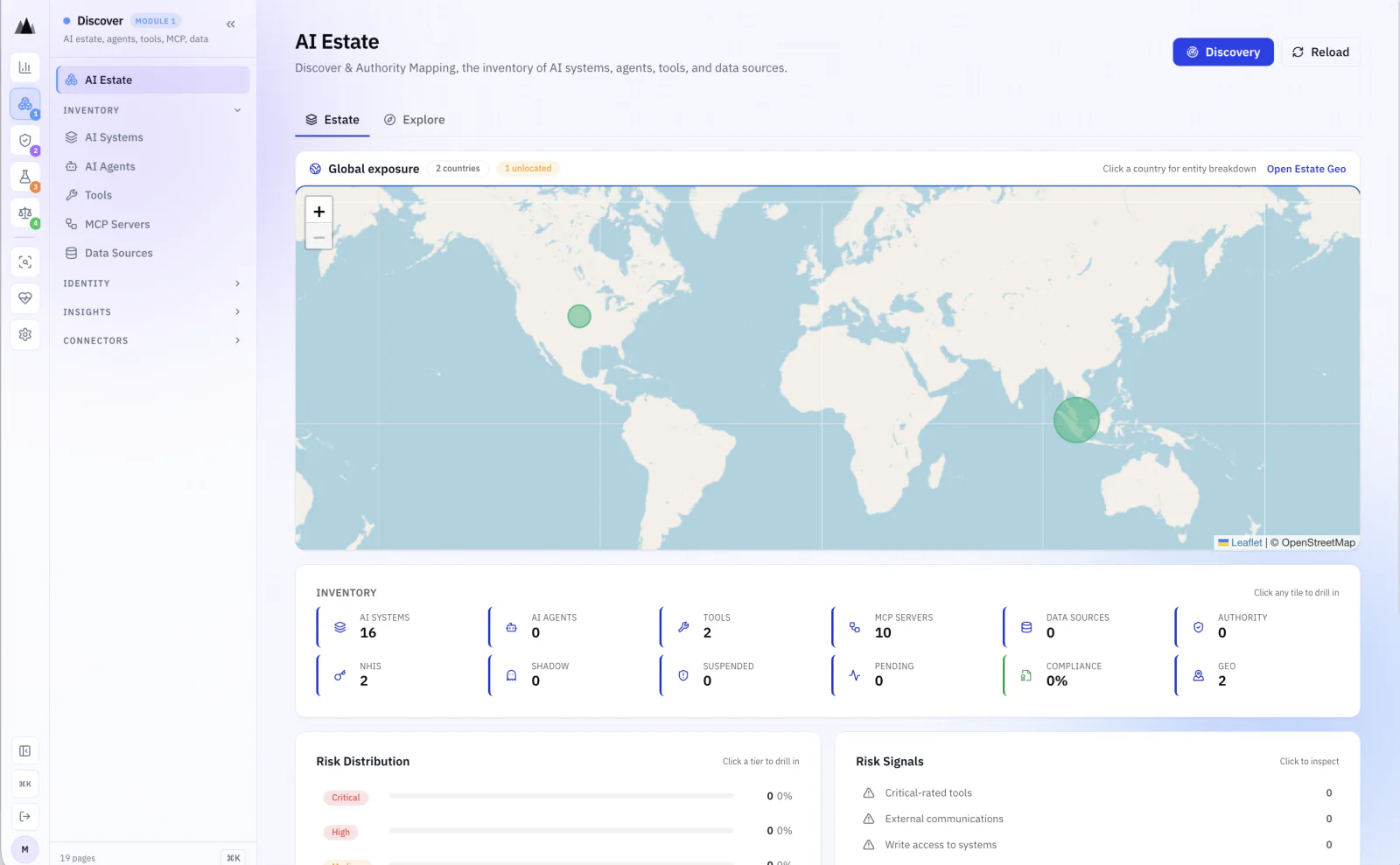The width and height of the screenshot is (1400, 865).
Task: Open command palette rail shortcut icon
Action: (25, 784)
